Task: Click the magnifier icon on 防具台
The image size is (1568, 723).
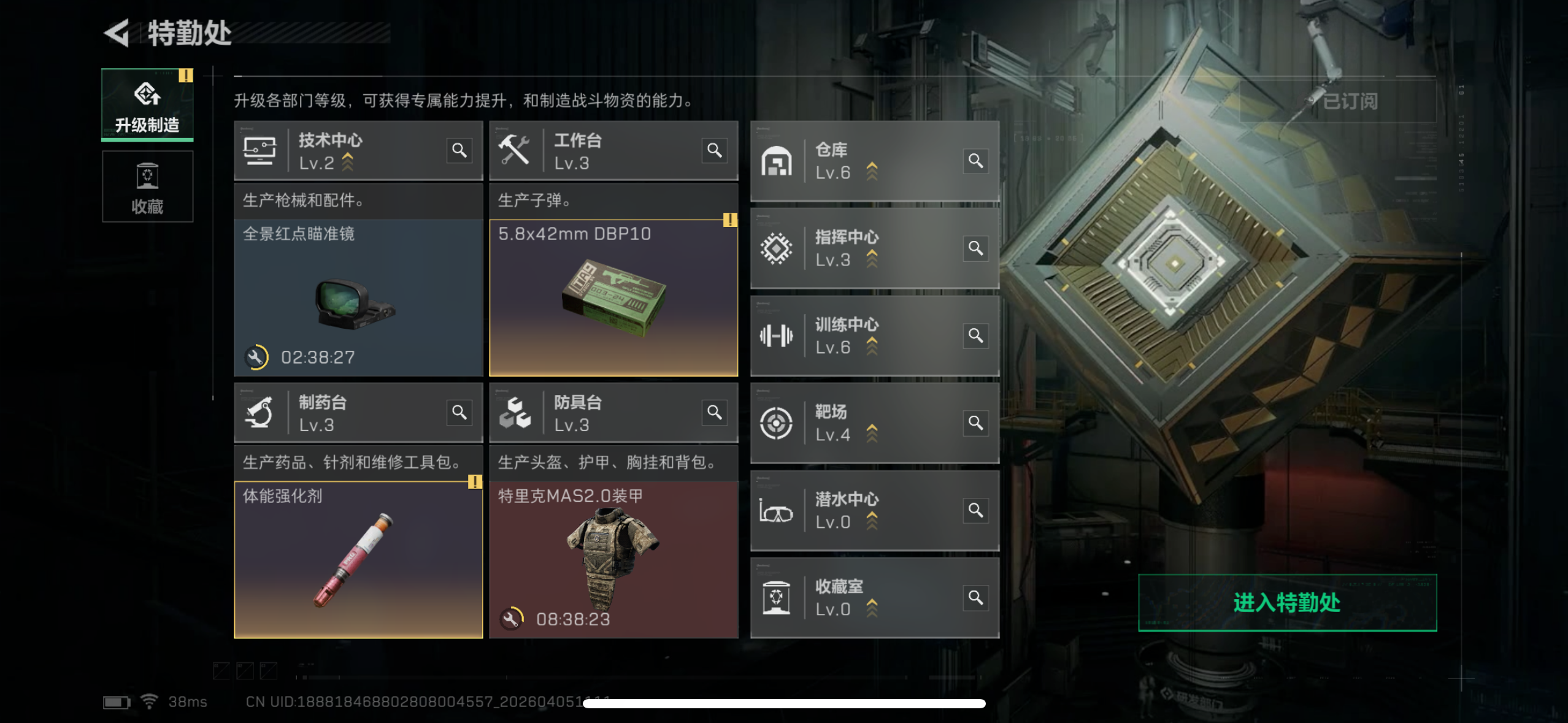Action: click(x=715, y=412)
